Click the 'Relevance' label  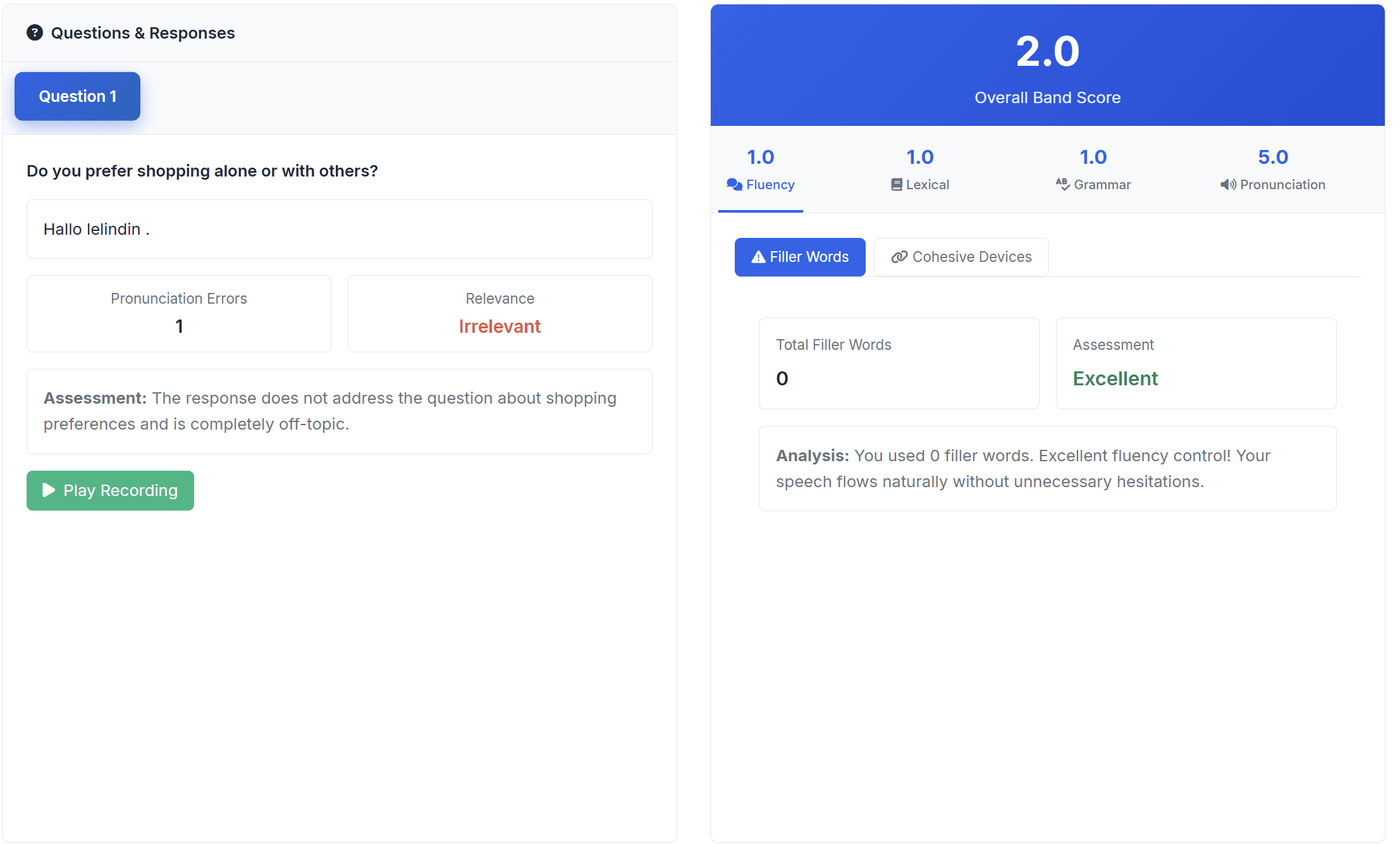[x=500, y=299]
